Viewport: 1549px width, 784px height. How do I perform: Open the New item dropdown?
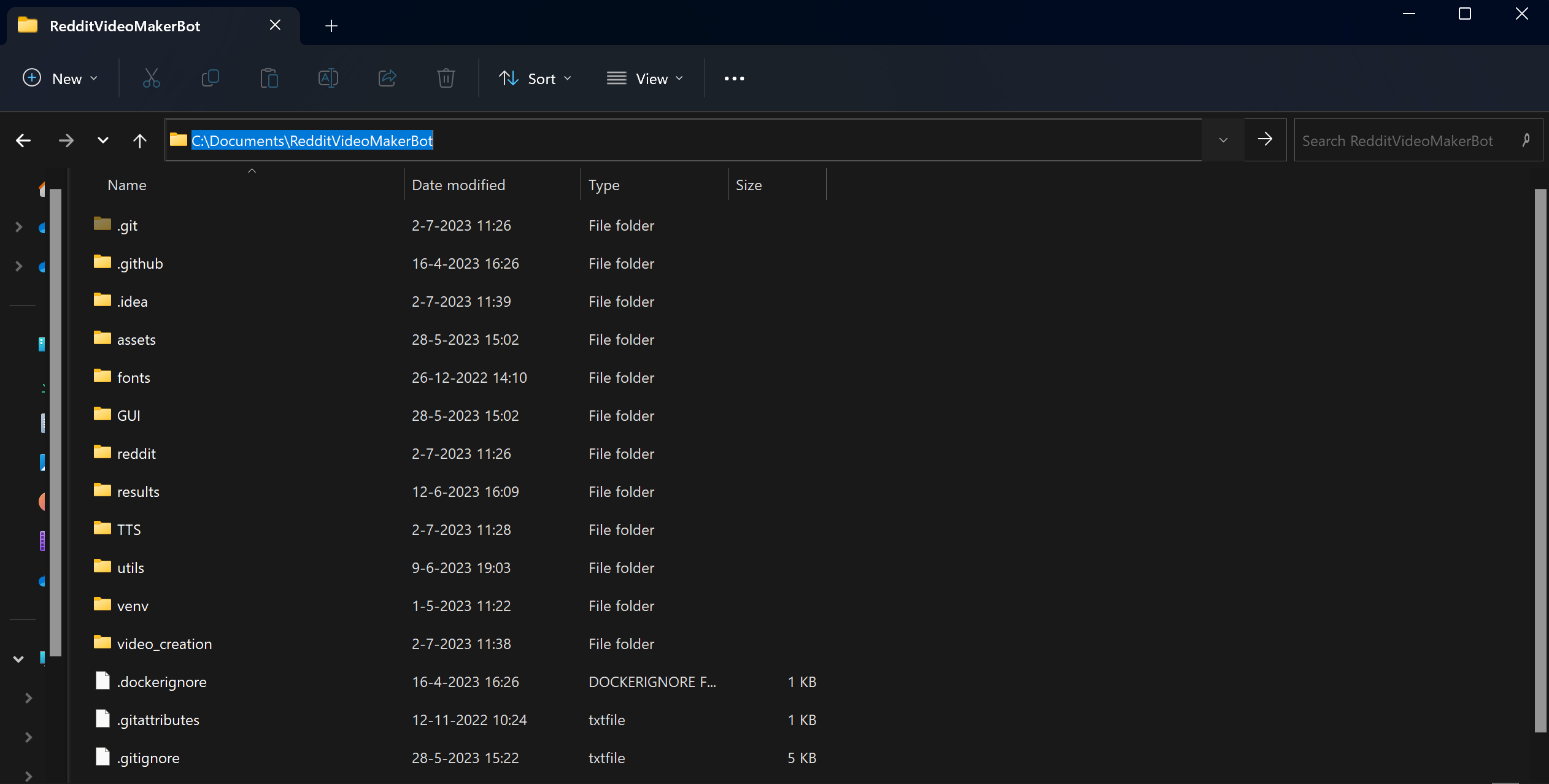60,79
